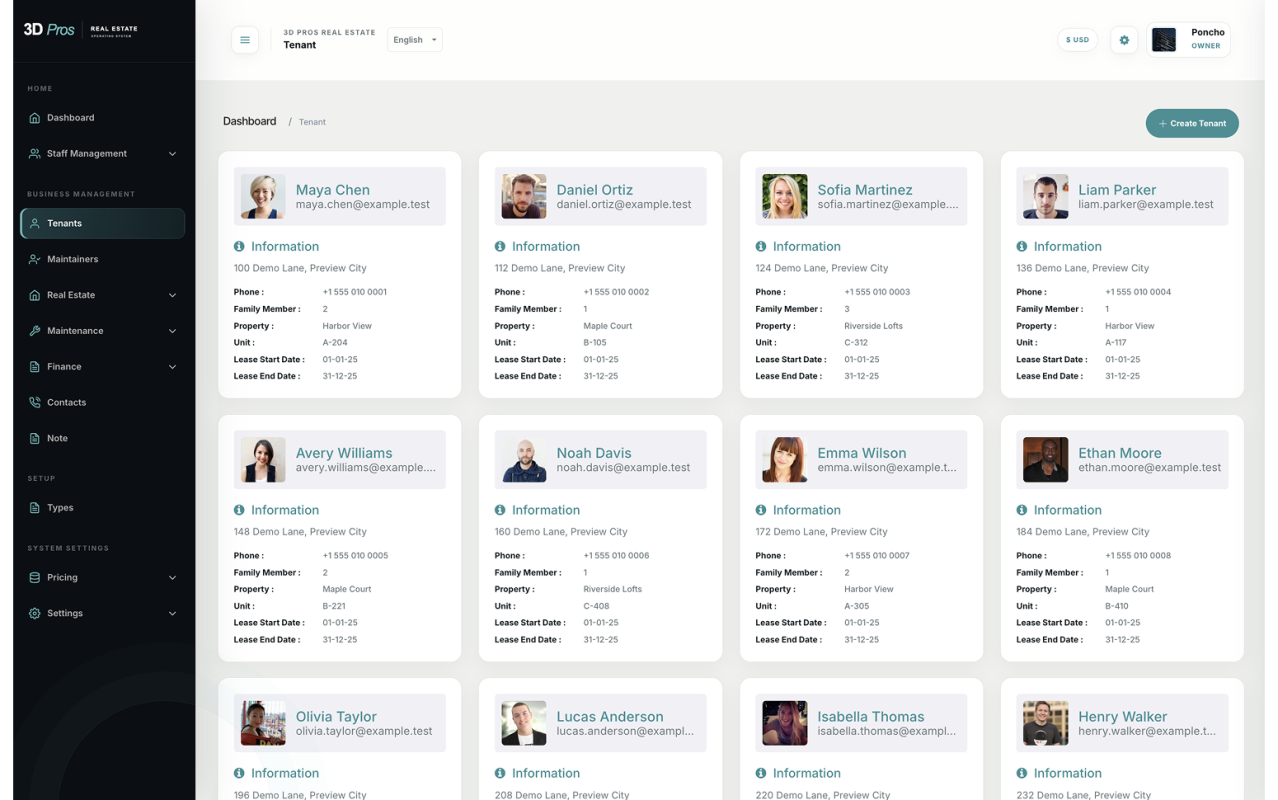1278x800 pixels.
Task: Expand the Real Estate submenu chevron
Action: (172, 296)
